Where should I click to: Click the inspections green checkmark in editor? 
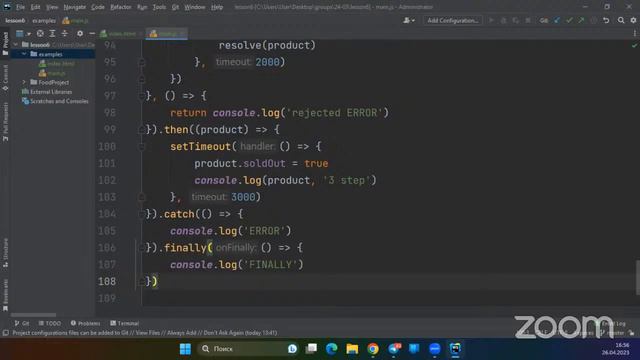[634, 45]
